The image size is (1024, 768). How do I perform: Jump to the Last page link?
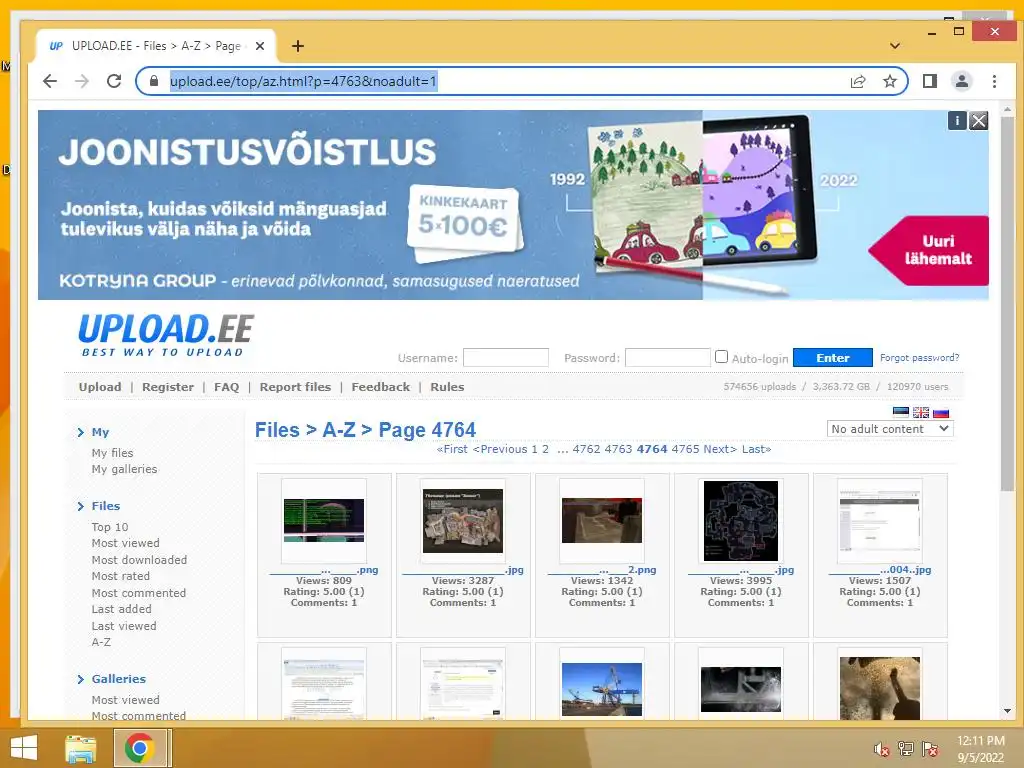(x=756, y=449)
